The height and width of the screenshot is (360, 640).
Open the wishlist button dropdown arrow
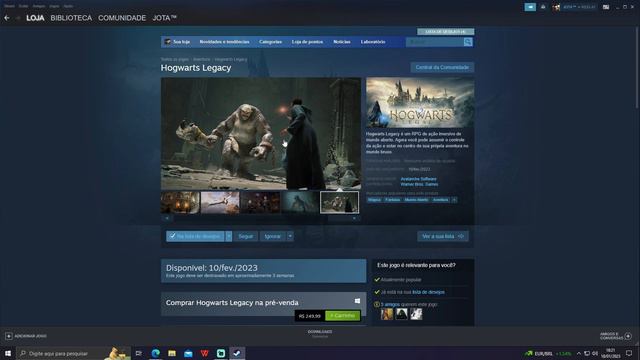coord(229,236)
